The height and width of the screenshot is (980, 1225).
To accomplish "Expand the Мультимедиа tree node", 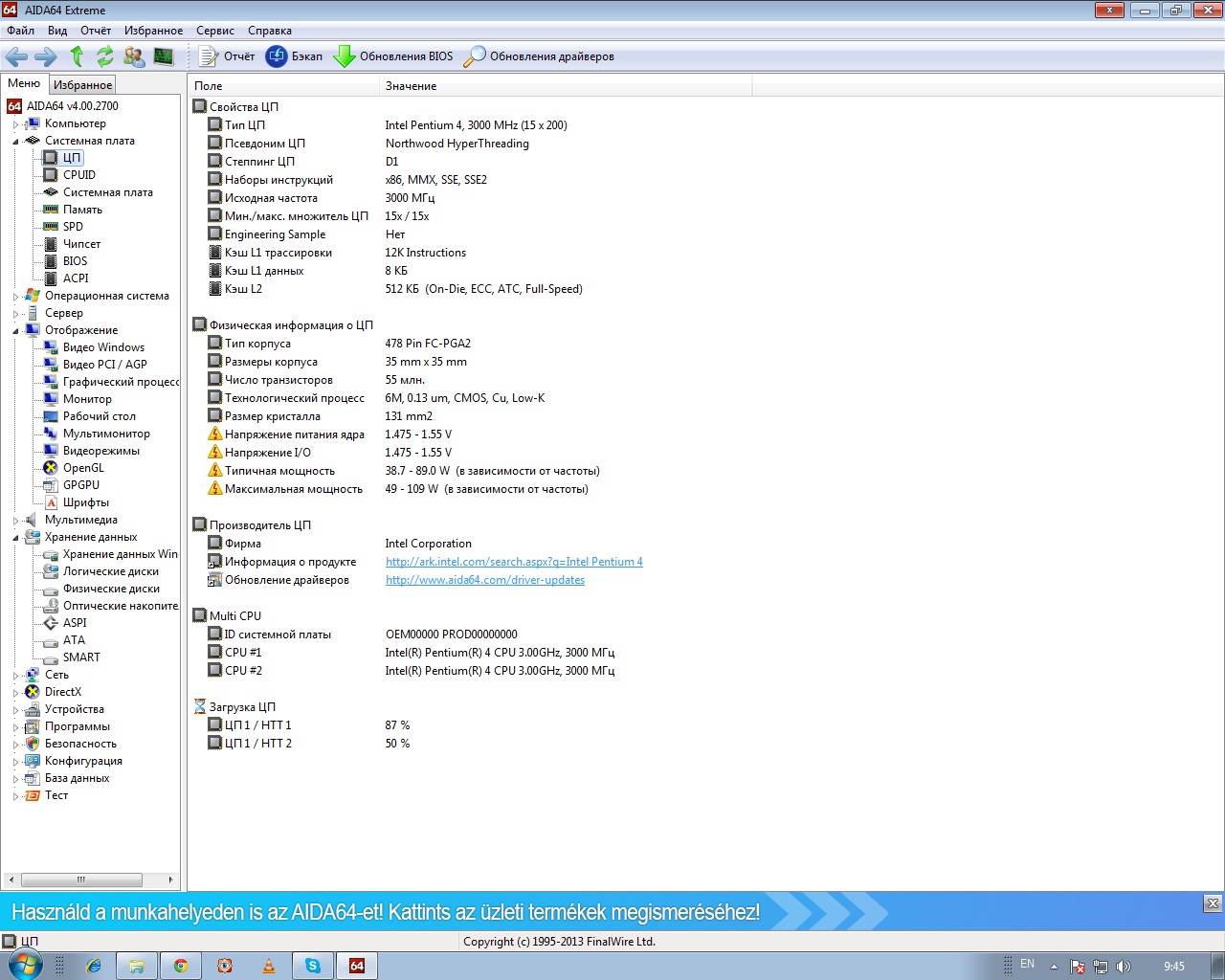I will click(15, 521).
